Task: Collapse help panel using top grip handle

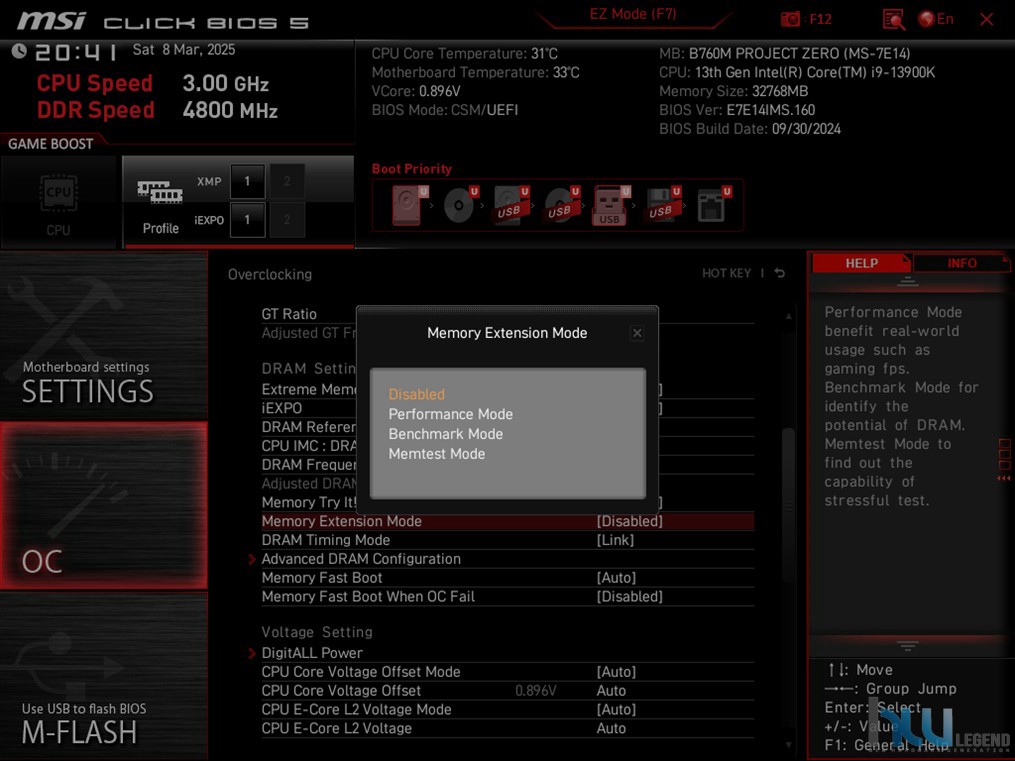Action: point(908,281)
